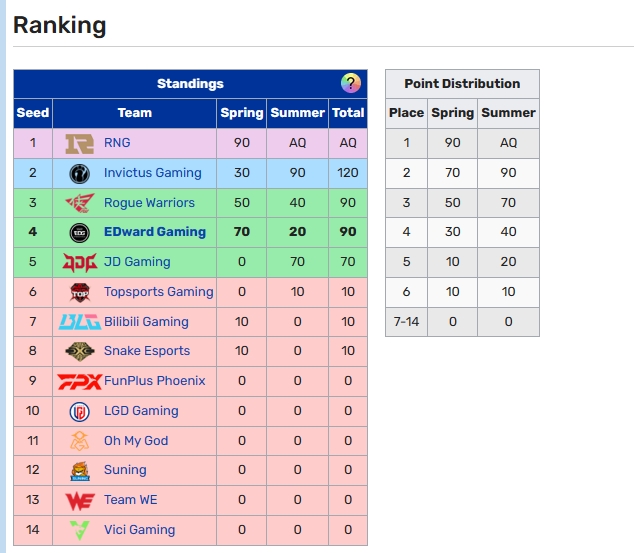This screenshot has height=553, width=634.
Task: Click the Vici Gaming logo icon
Action: click(79, 530)
